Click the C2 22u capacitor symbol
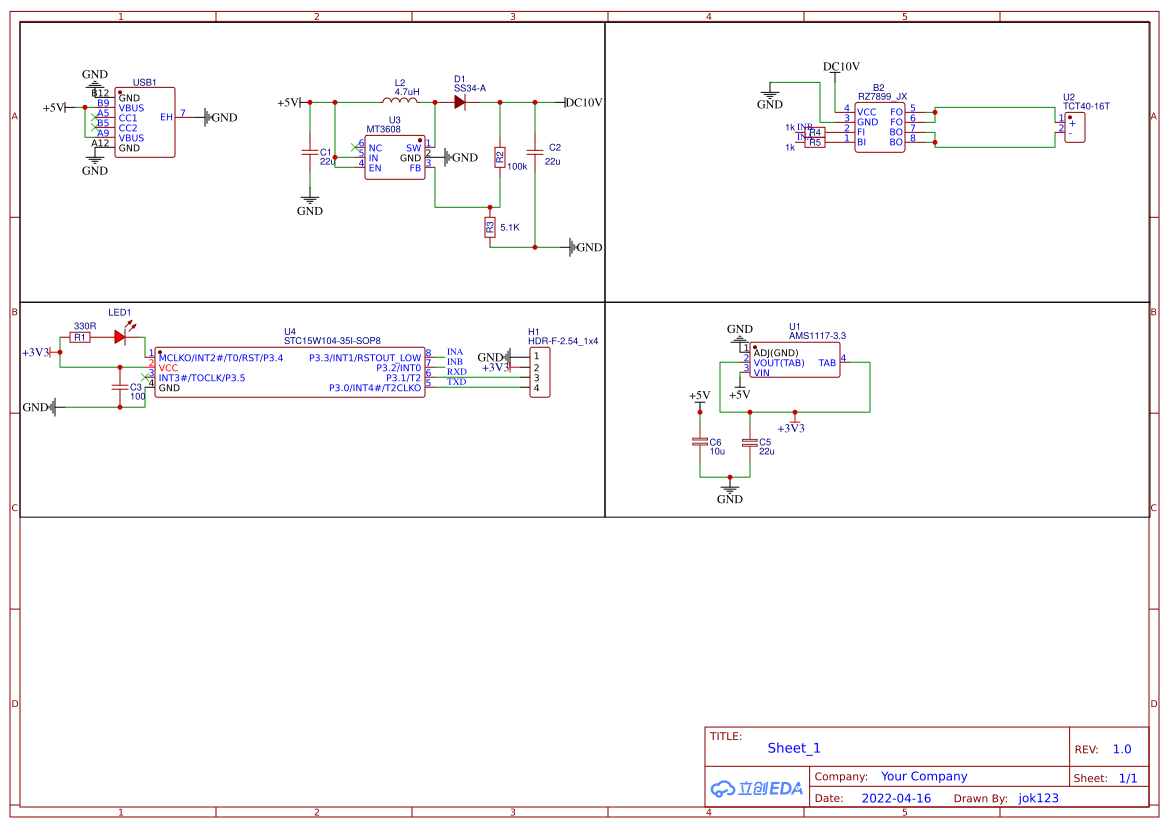 point(535,150)
